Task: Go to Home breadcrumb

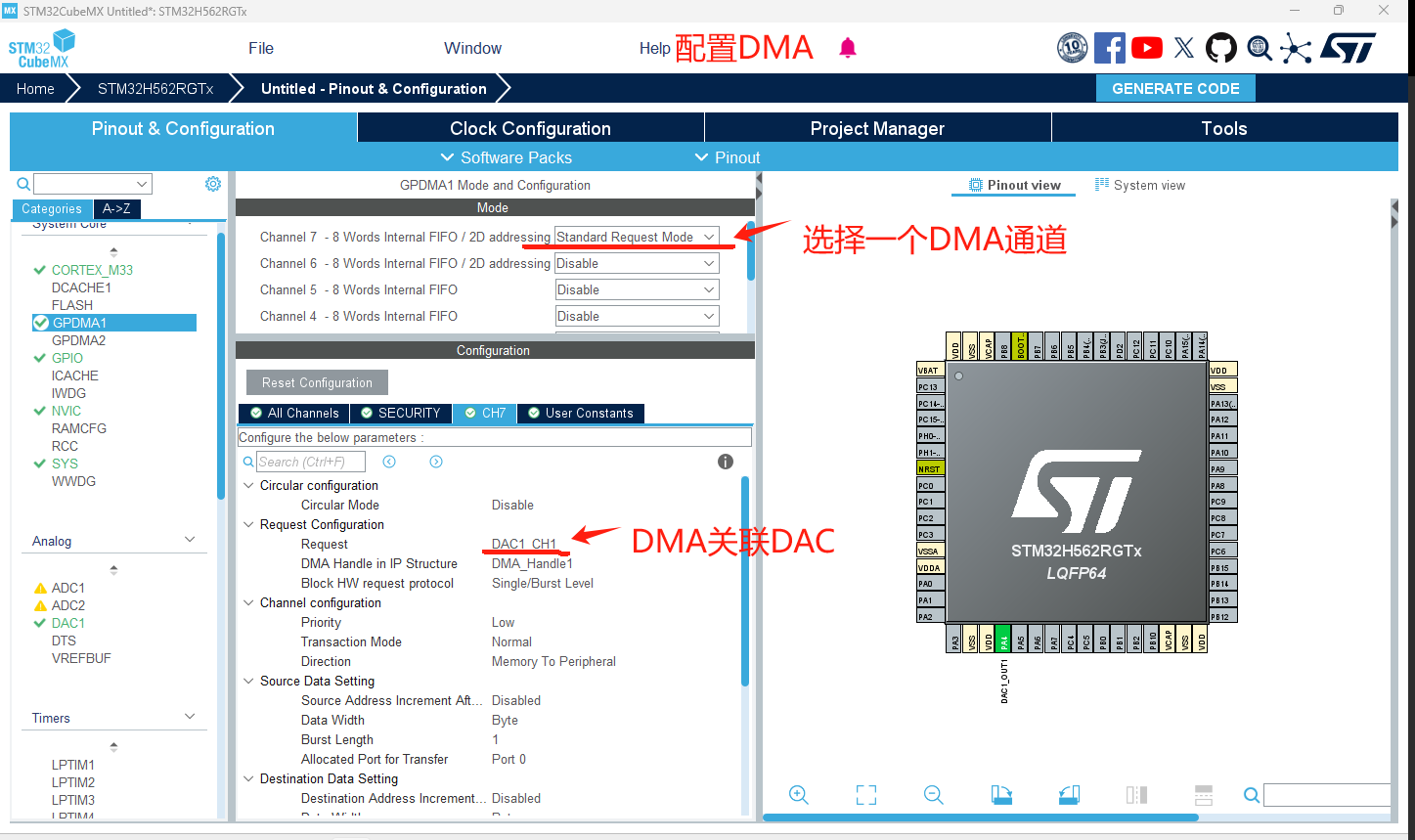Action: point(35,88)
